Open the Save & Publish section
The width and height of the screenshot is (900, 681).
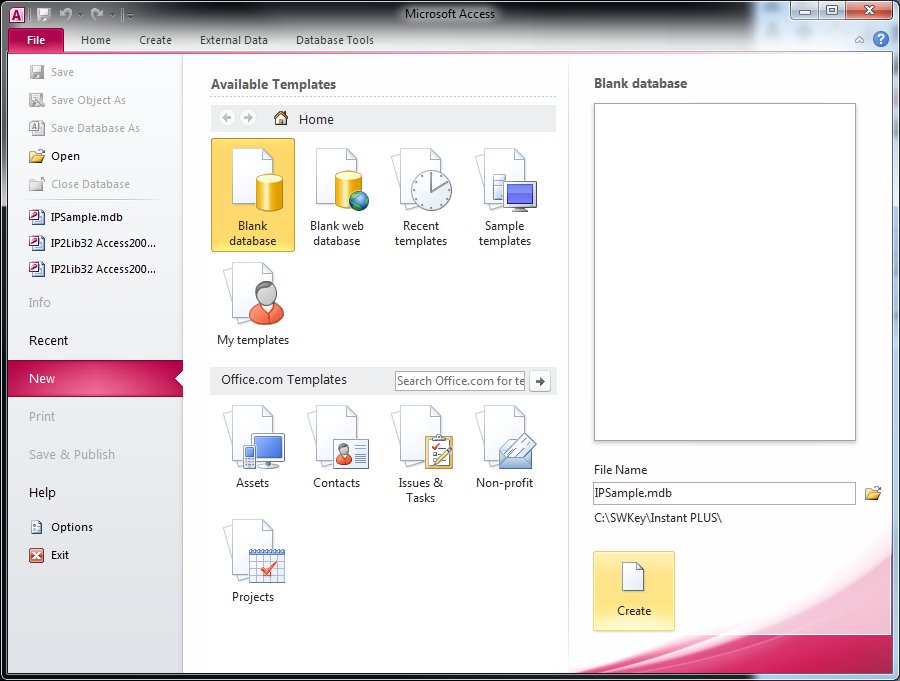[72, 454]
